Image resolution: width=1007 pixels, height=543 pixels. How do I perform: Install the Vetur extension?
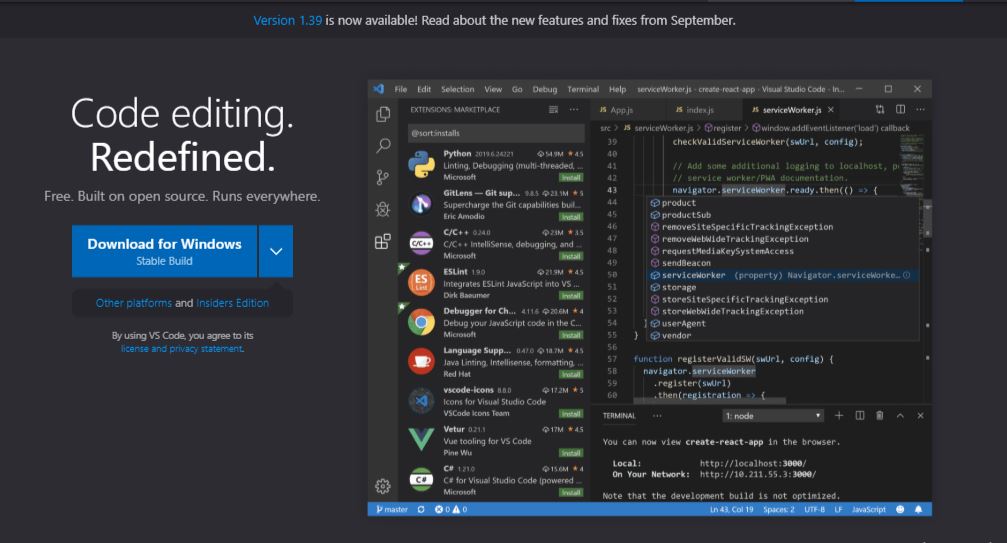(571, 453)
